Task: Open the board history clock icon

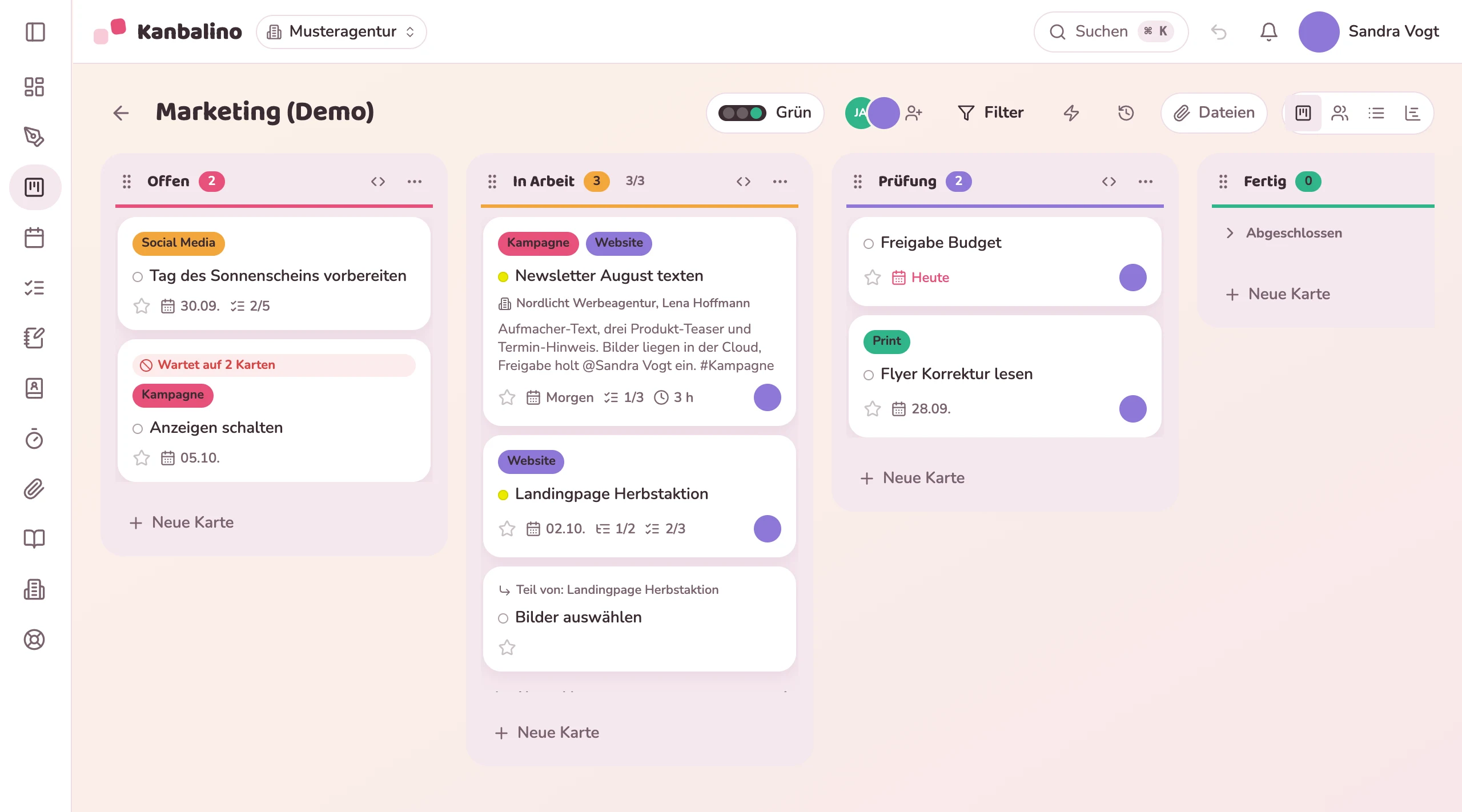Action: tap(1126, 113)
